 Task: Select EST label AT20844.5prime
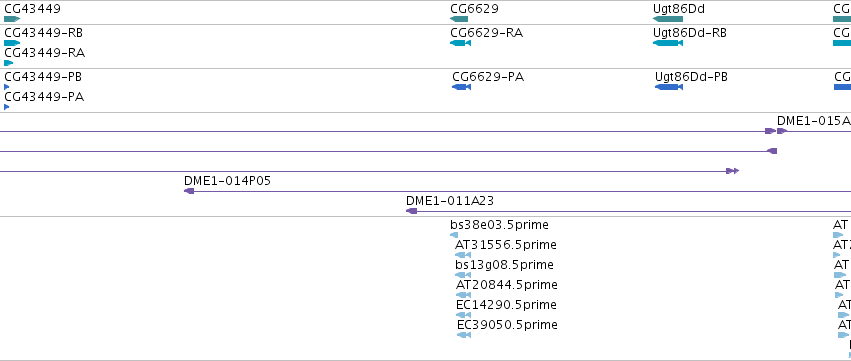pyautogui.click(x=507, y=285)
